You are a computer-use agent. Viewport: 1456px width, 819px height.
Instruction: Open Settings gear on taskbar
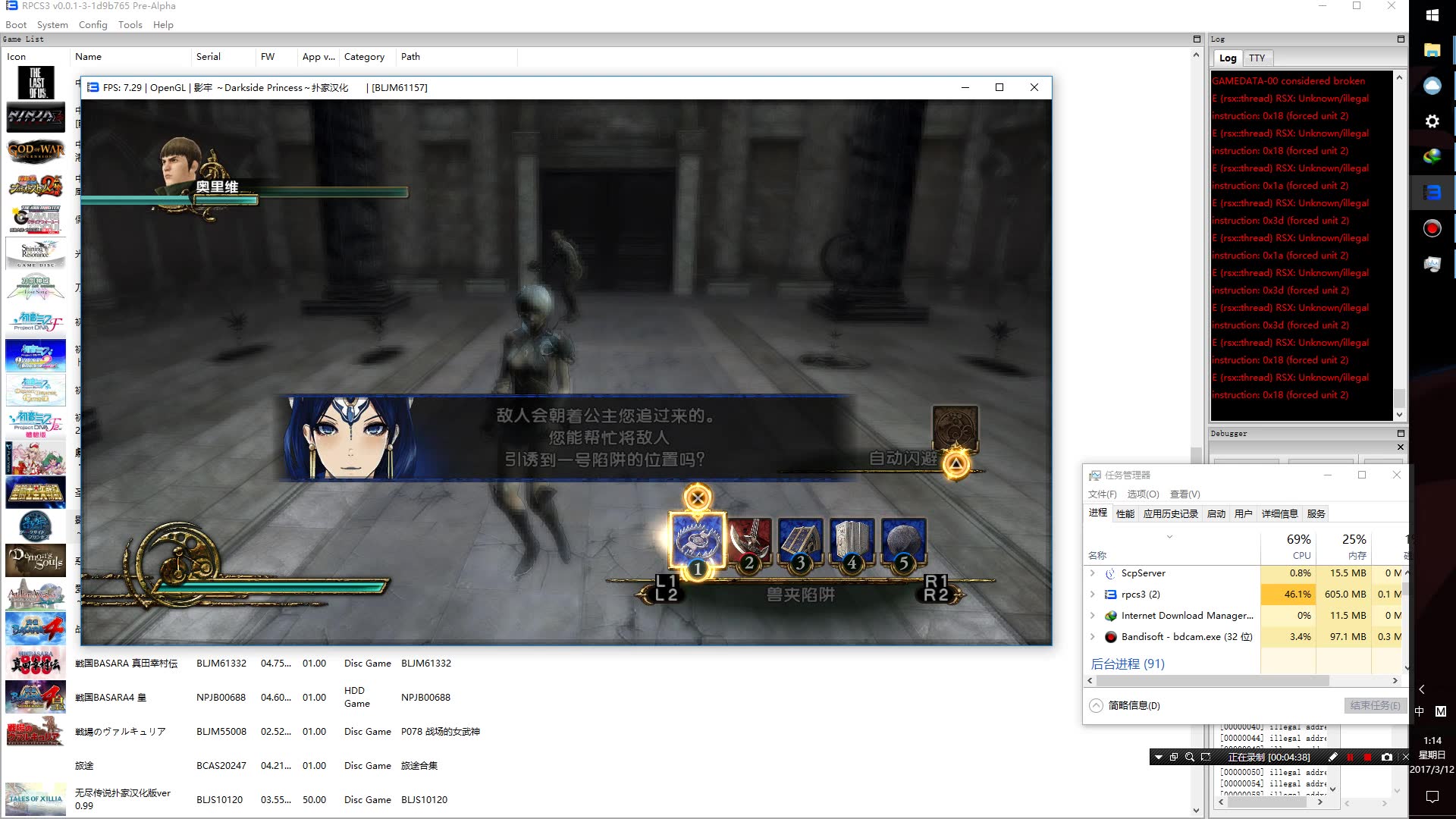pyautogui.click(x=1432, y=121)
